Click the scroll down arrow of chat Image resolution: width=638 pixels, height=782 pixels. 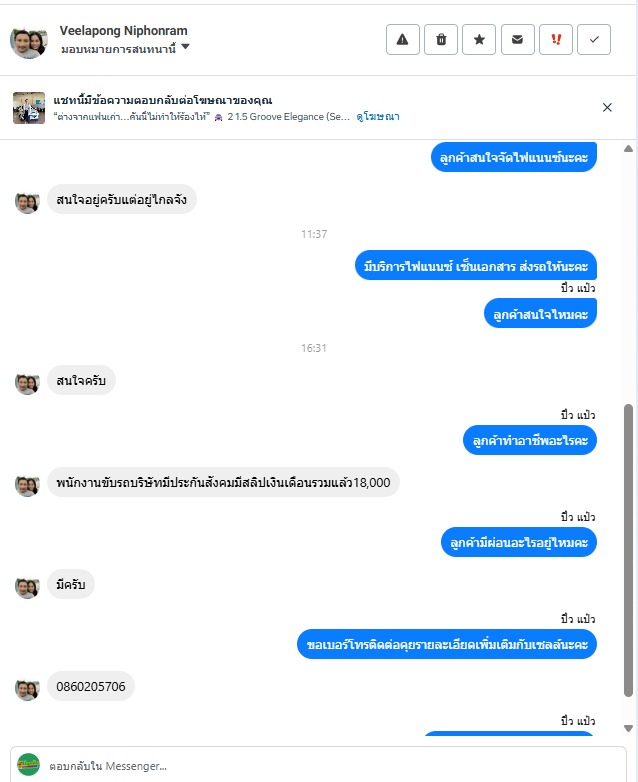click(x=629, y=728)
